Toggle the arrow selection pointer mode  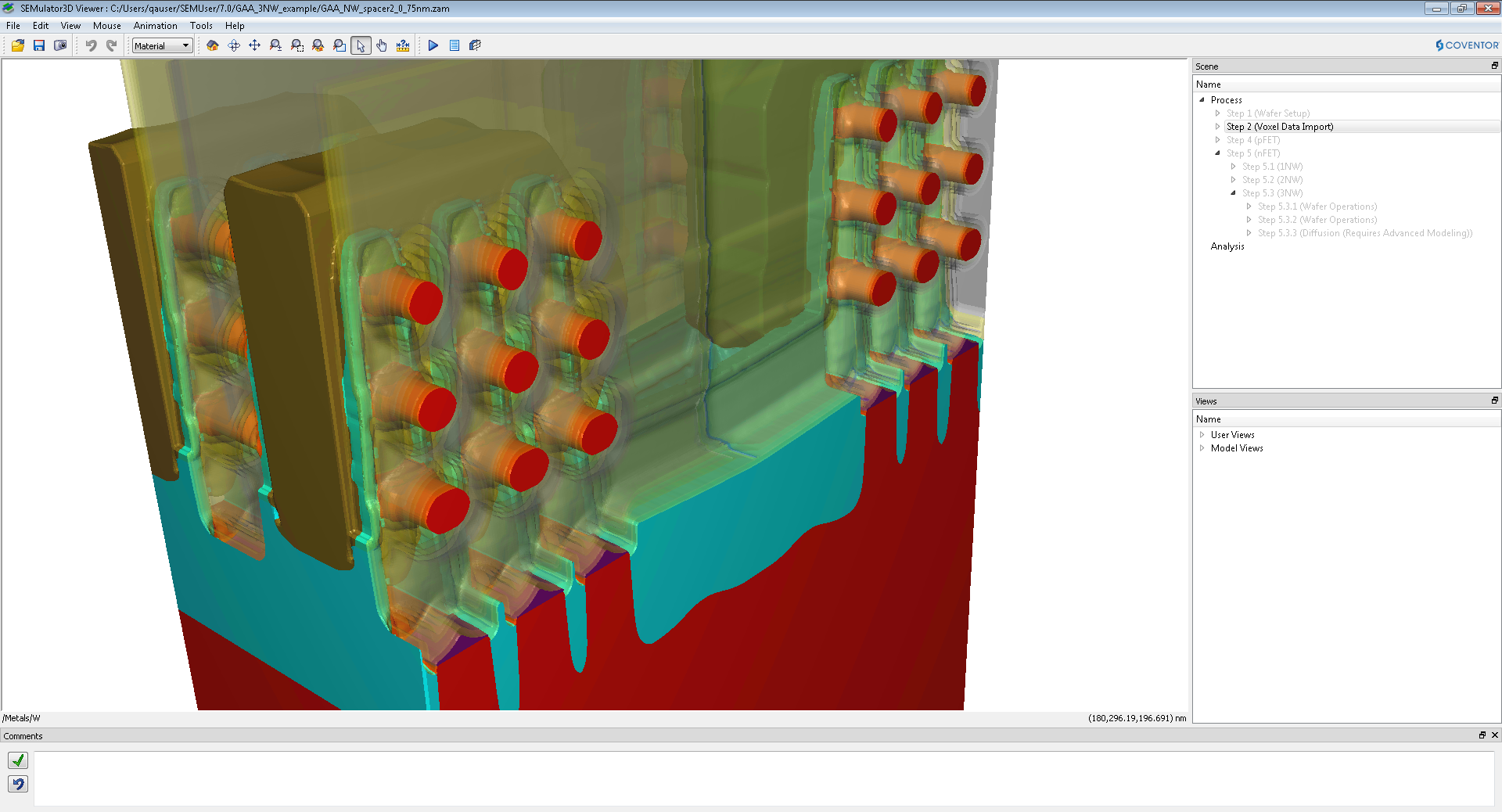361,45
